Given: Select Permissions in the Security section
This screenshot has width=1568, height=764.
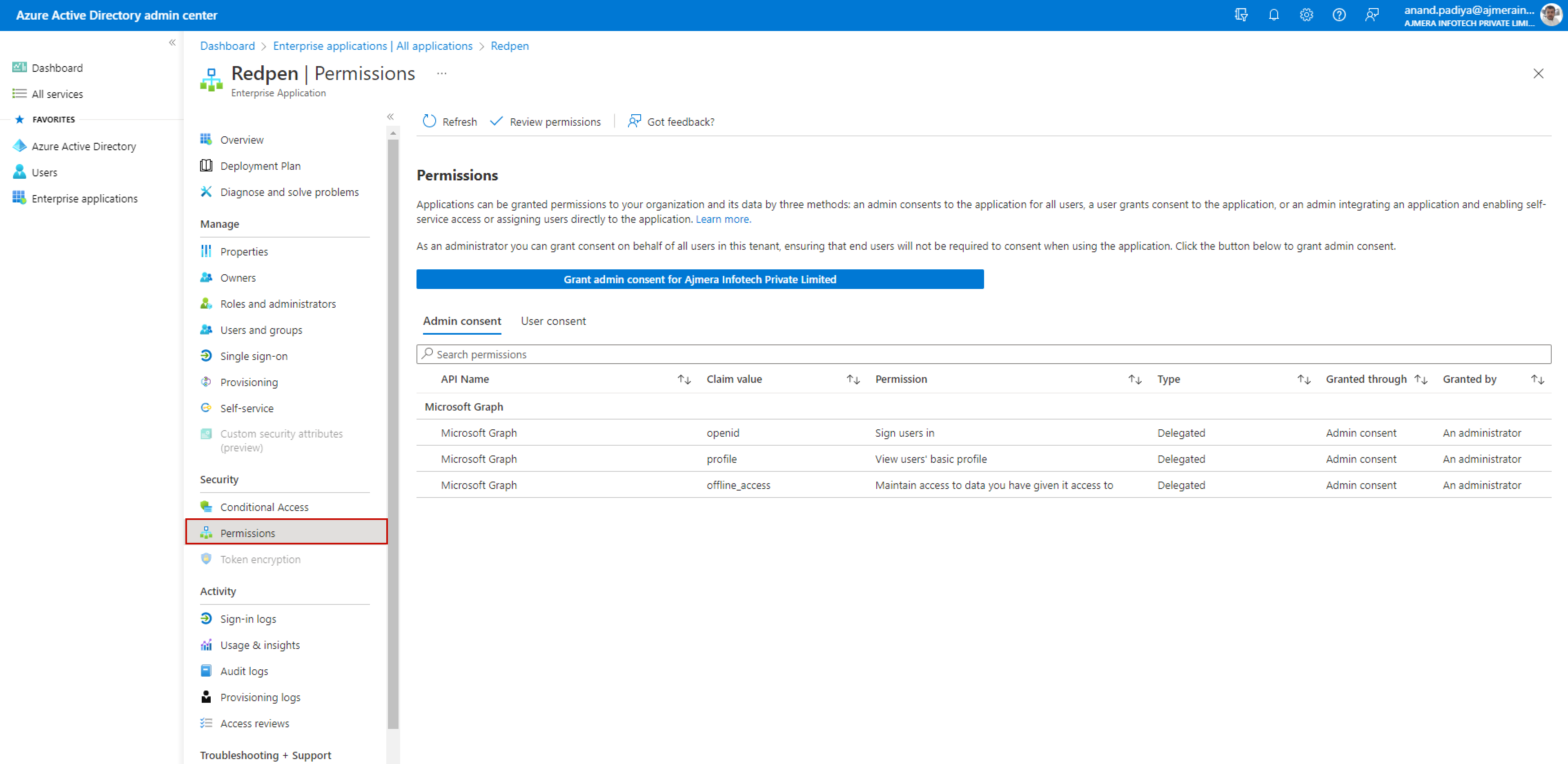Looking at the screenshot, I should (286, 533).
